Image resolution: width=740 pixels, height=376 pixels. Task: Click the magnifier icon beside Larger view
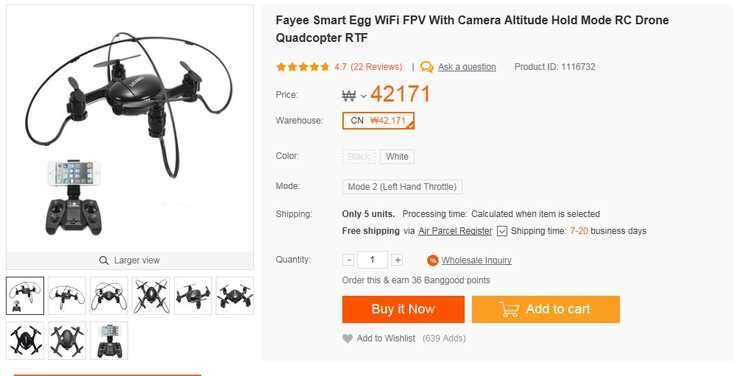click(104, 260)
